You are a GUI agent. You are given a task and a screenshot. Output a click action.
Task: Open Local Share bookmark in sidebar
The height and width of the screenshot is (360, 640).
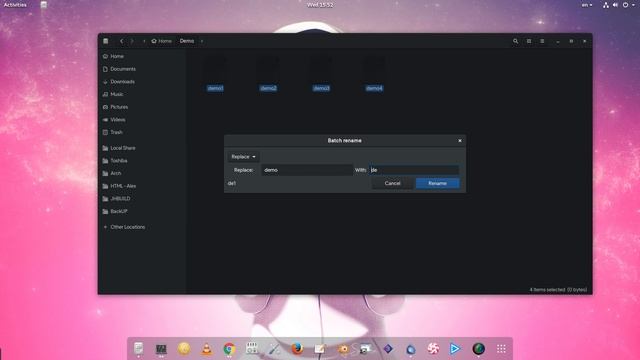point(122,148)
